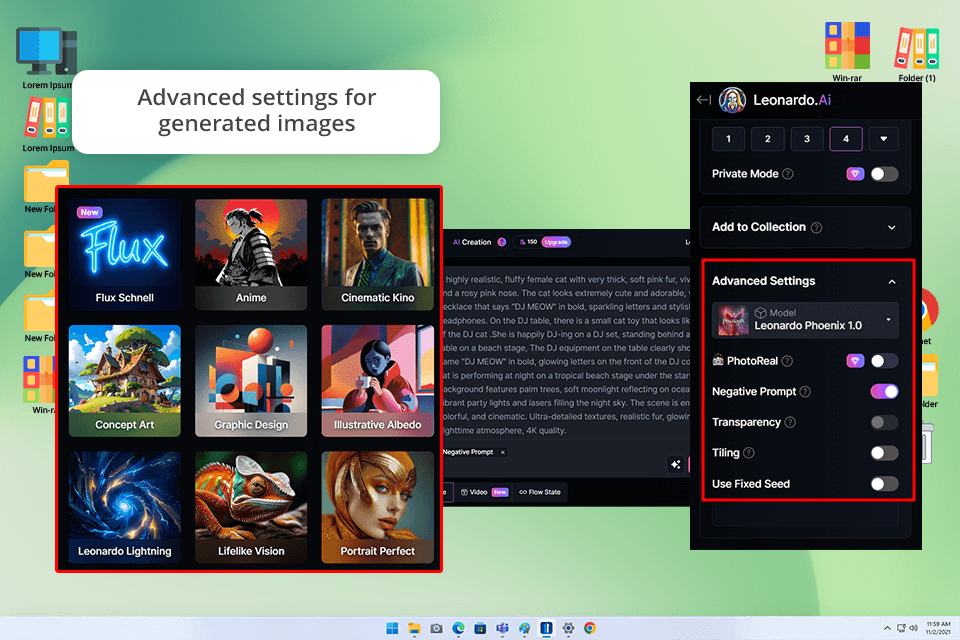Select the Concept Art preset
This screenshot has width=960, height=640.
coord(124,380)
